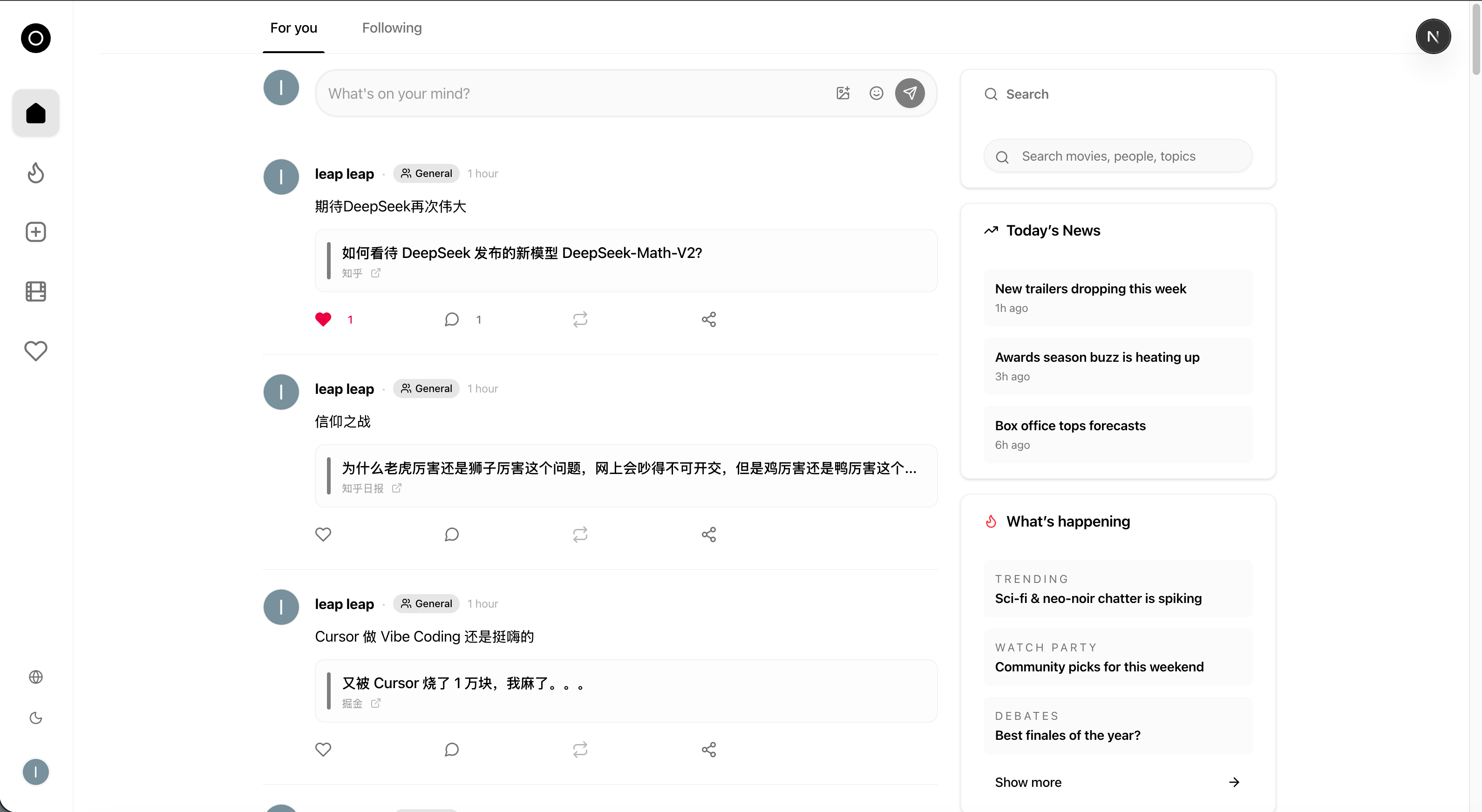Open the DeepSeek-Math-V2 知乎 link card

[x=626, y=261]
